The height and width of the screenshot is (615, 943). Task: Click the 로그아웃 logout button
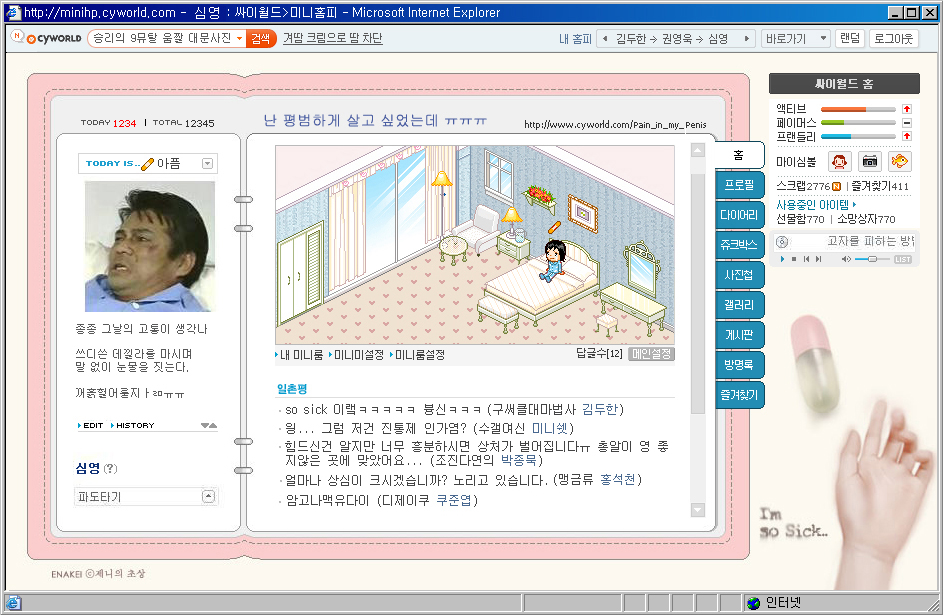coord(894,38)
